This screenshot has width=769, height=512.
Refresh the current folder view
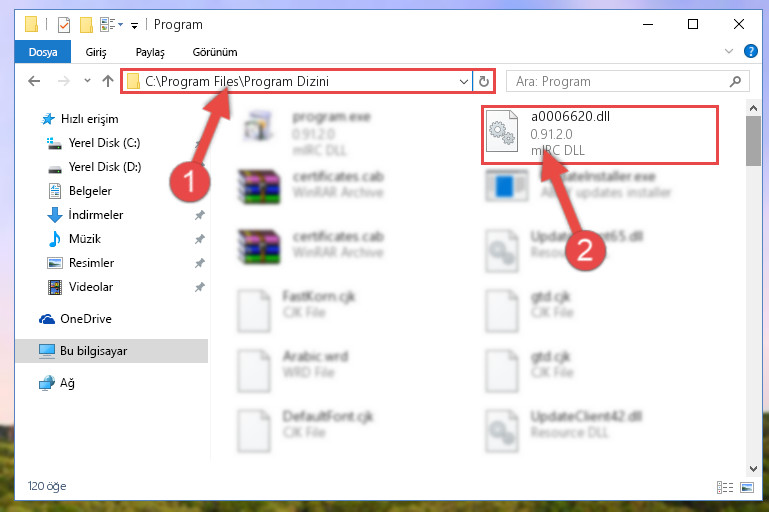484,81
